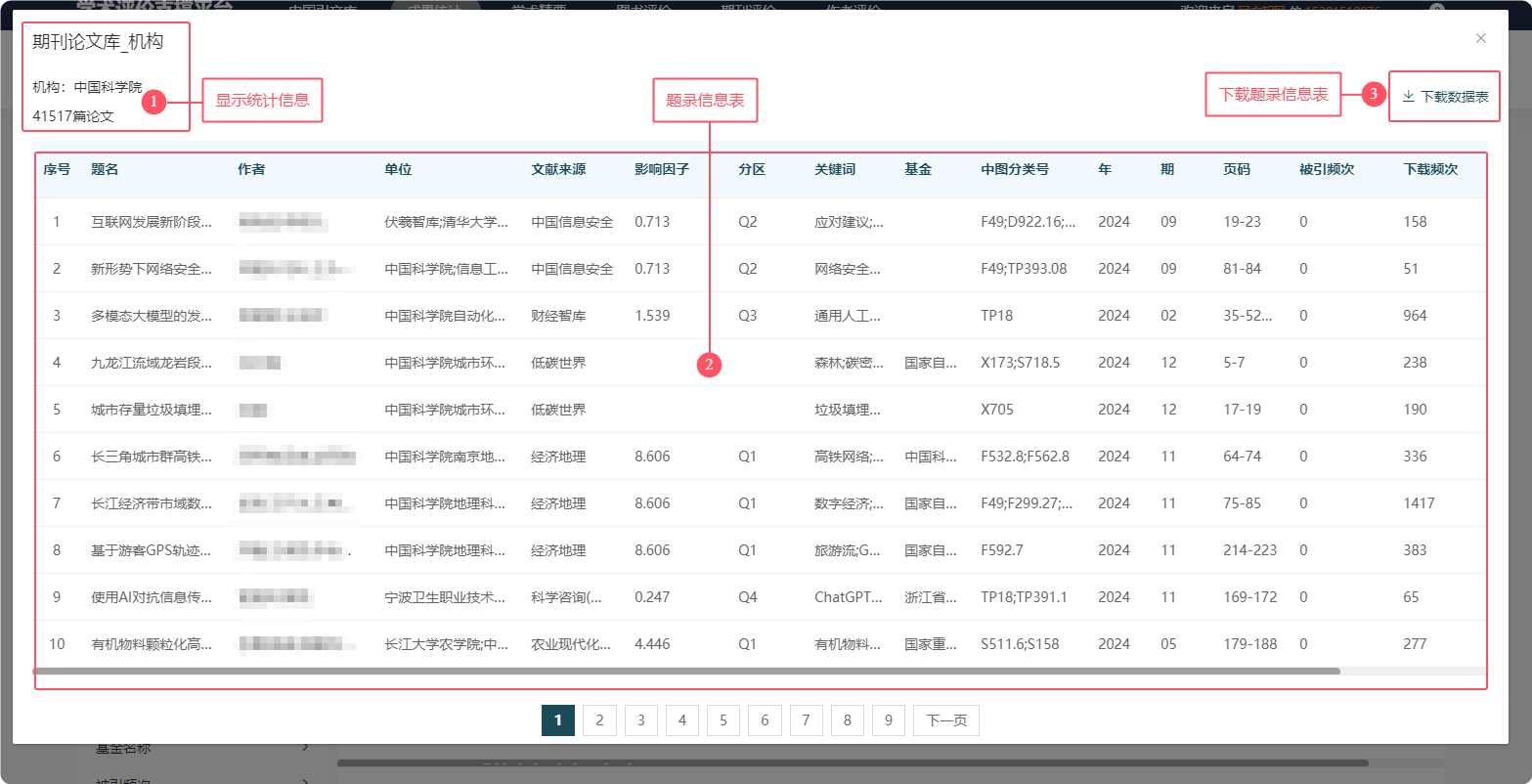Click impact factor 4.446 cell
The image size is (1532, 784).
652,644
